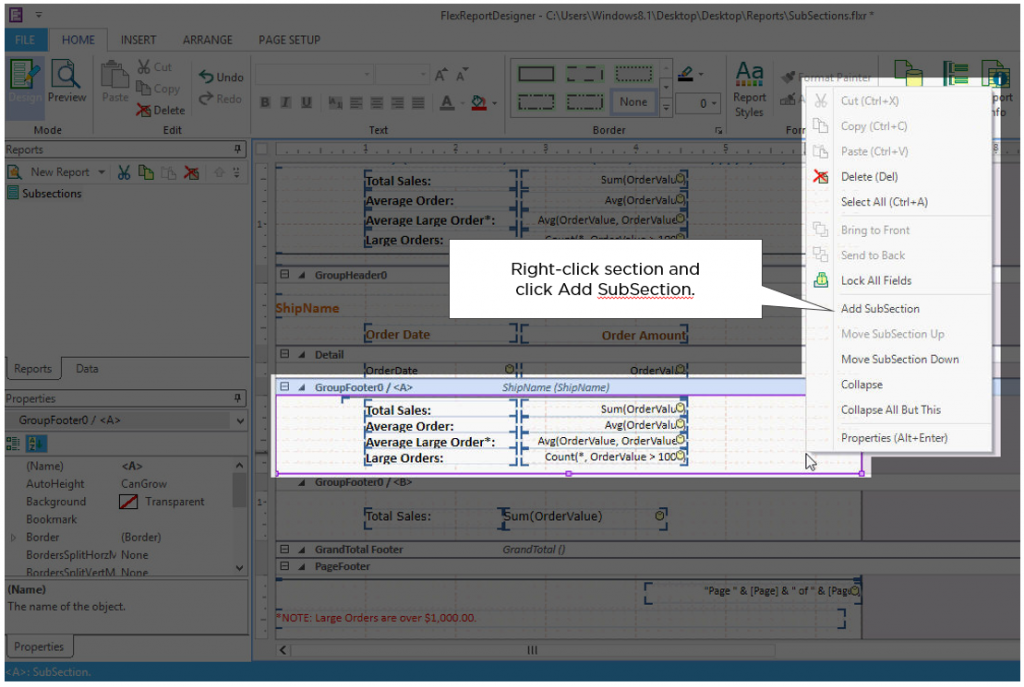The width and height of the screenshot is (1024, 687).
Task: Open Properties tab at bottom
Action: click(x=39, y=647)
